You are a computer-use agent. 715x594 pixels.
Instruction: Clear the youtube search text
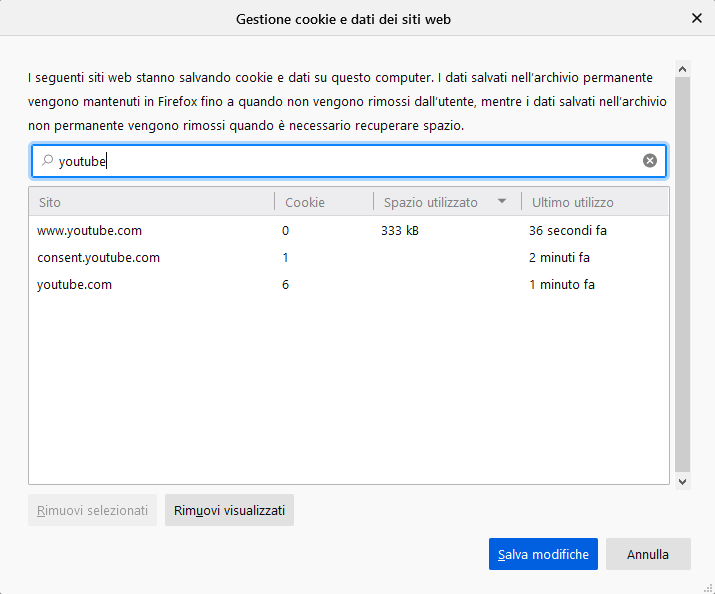649,160
